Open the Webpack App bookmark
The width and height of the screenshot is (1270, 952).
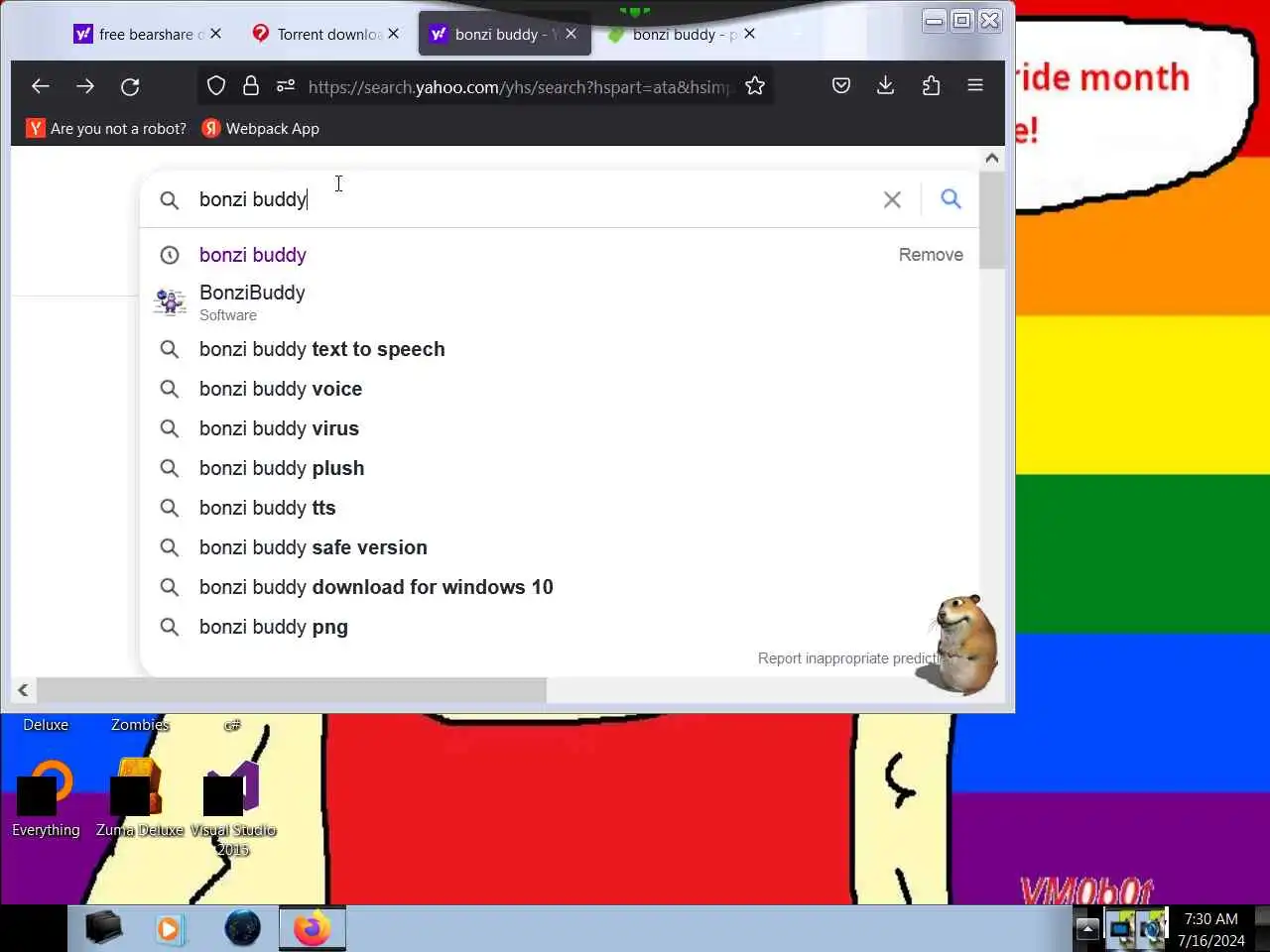261,128
